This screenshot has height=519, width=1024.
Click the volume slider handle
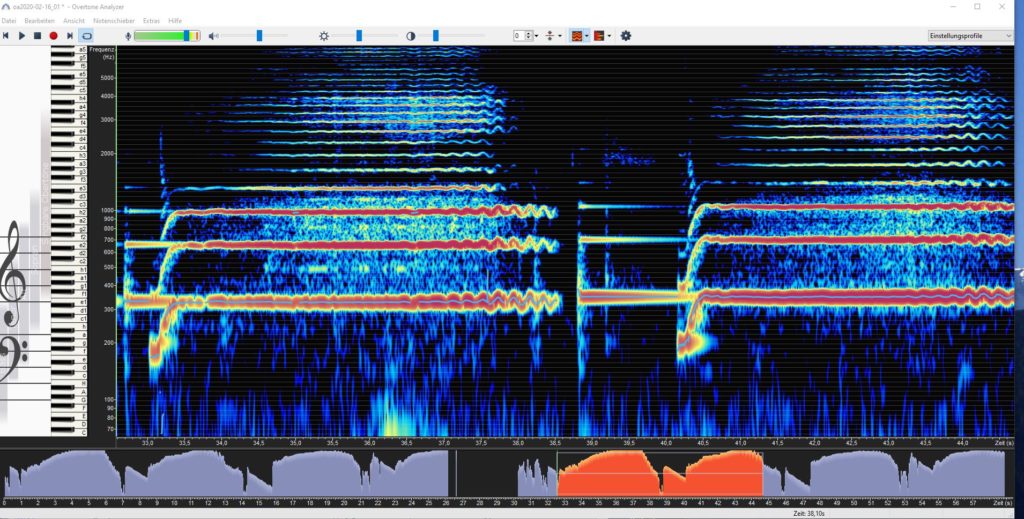[x=259, y=36]
